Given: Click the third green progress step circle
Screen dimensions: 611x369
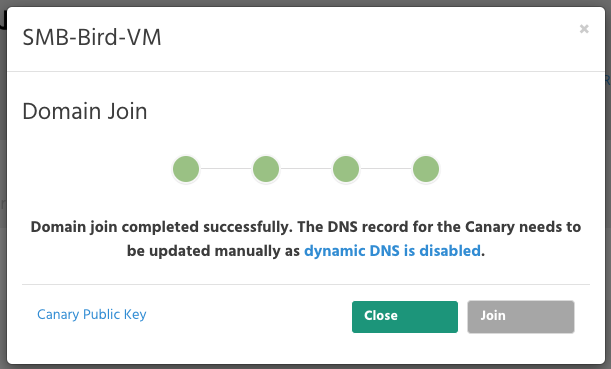Looking at the screenshot, I should click(346, 169).
